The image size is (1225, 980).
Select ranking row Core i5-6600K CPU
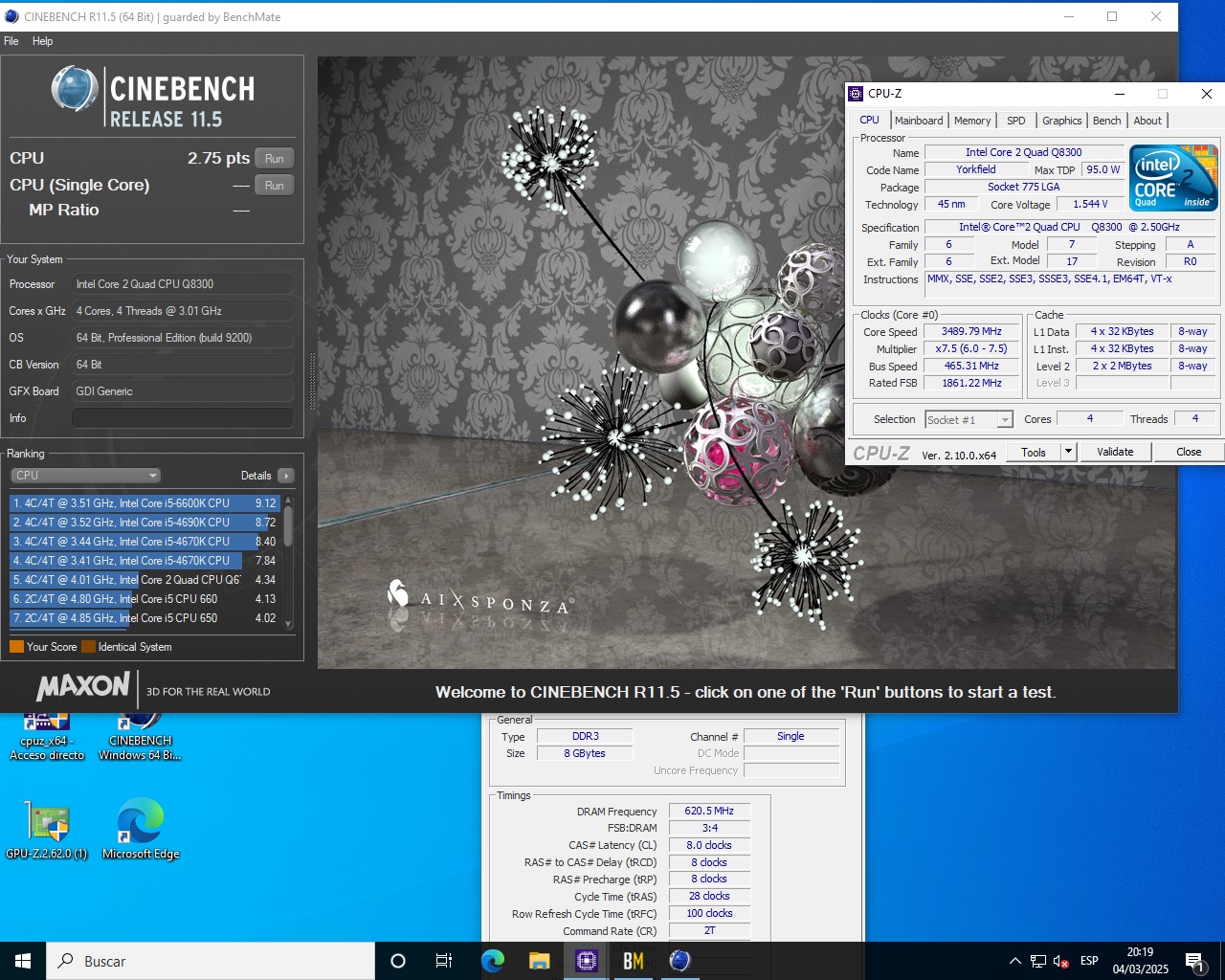coord(145,503)
